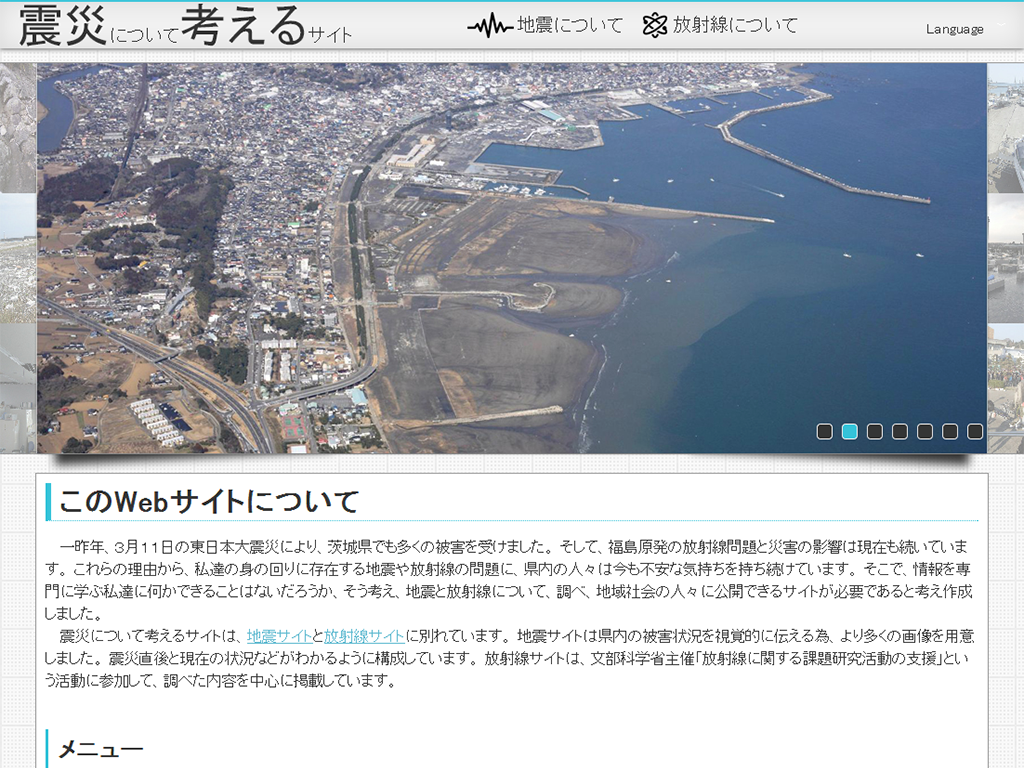
Task: Open the 放射線について menu item
Action: click(735, 25)
